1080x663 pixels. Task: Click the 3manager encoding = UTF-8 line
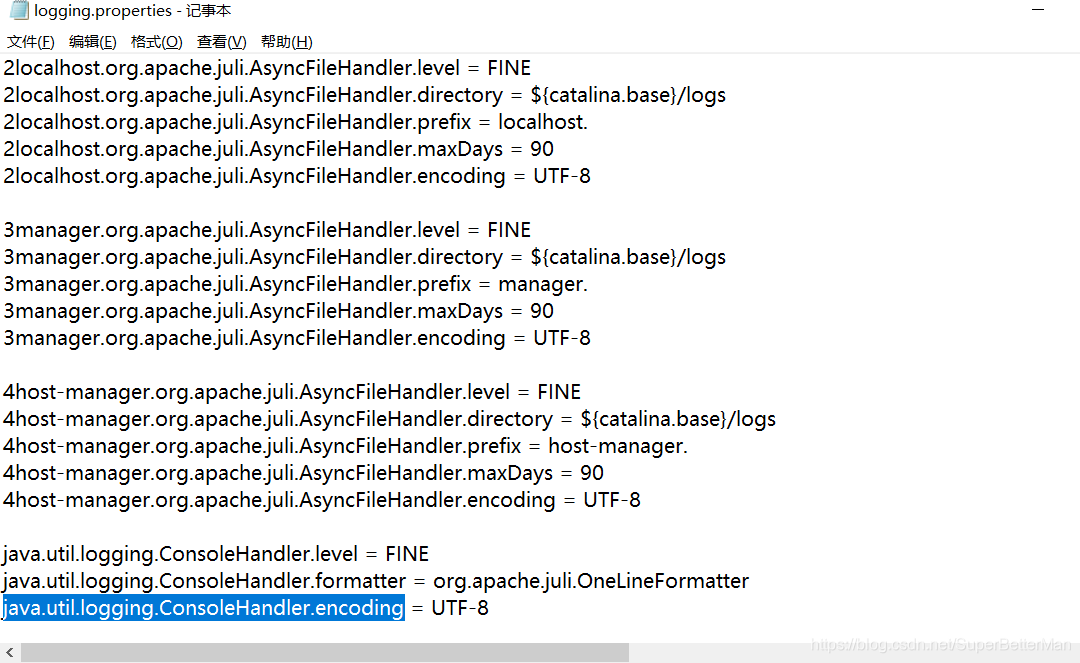pos(297,338)
